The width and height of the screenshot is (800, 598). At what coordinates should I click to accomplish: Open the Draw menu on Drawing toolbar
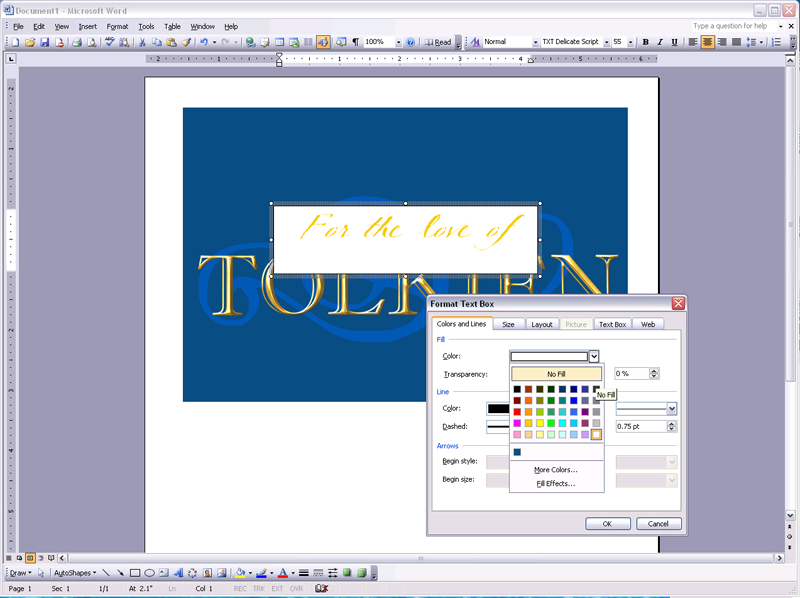tap(20, 573)
